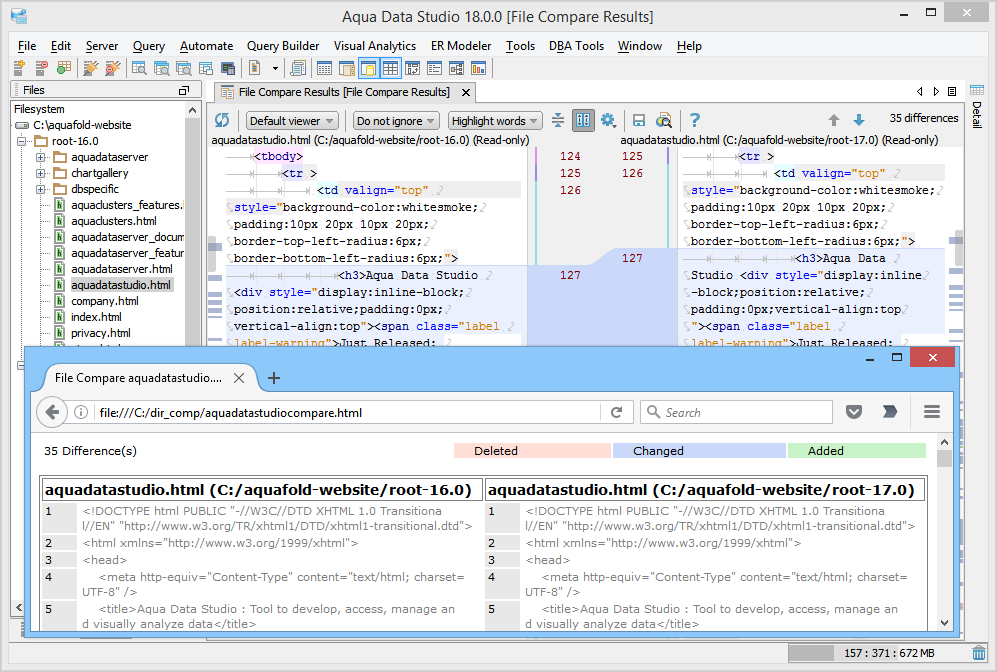Click the save disk icon in compare toolbar

pos(639,120)
